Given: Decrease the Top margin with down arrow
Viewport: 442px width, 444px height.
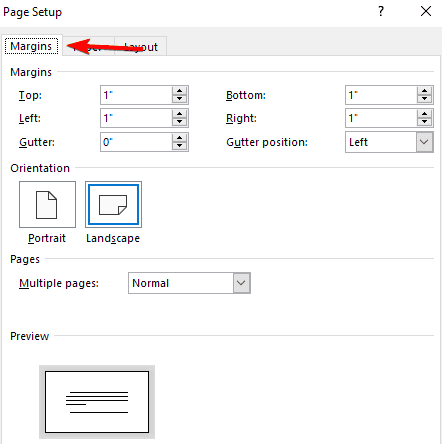Looking at the screenshot, I should pyautogui.click(x=180, y=99).
